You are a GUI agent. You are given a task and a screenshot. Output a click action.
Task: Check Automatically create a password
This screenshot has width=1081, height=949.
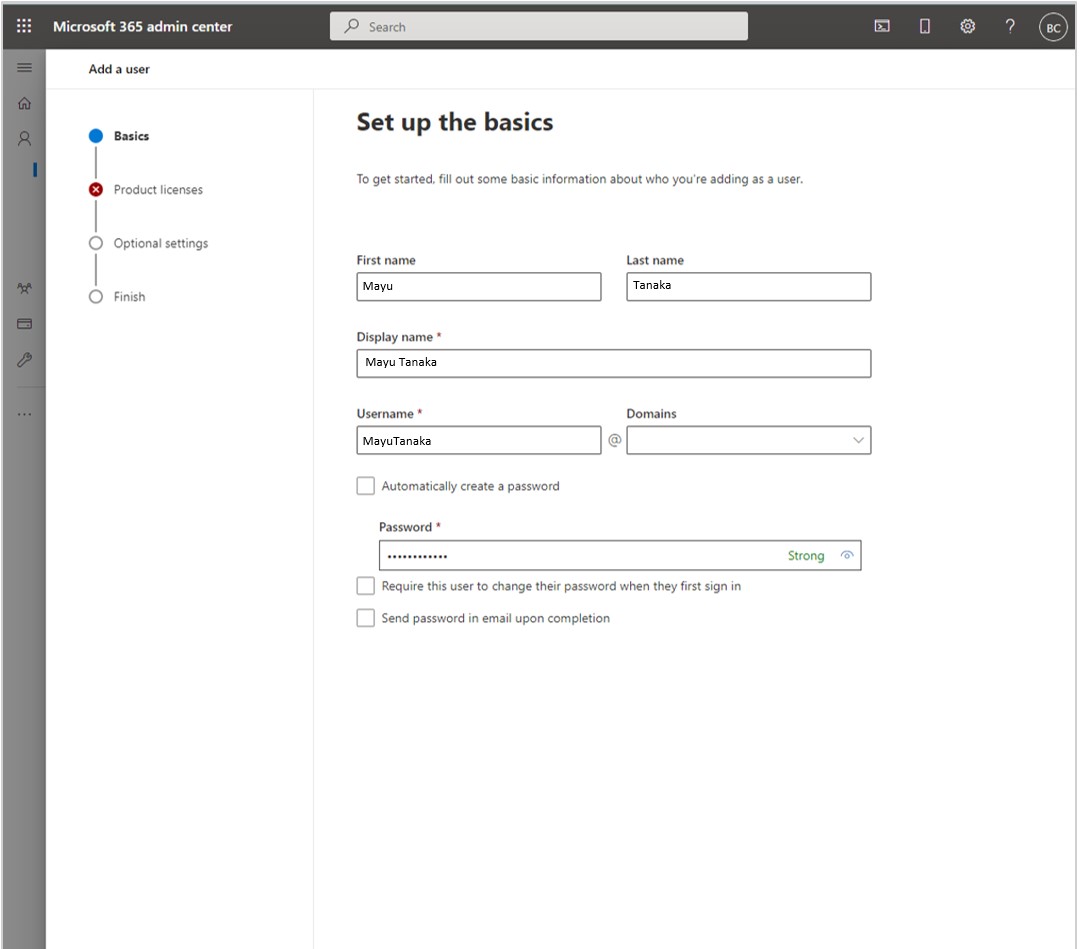[365, 486]
